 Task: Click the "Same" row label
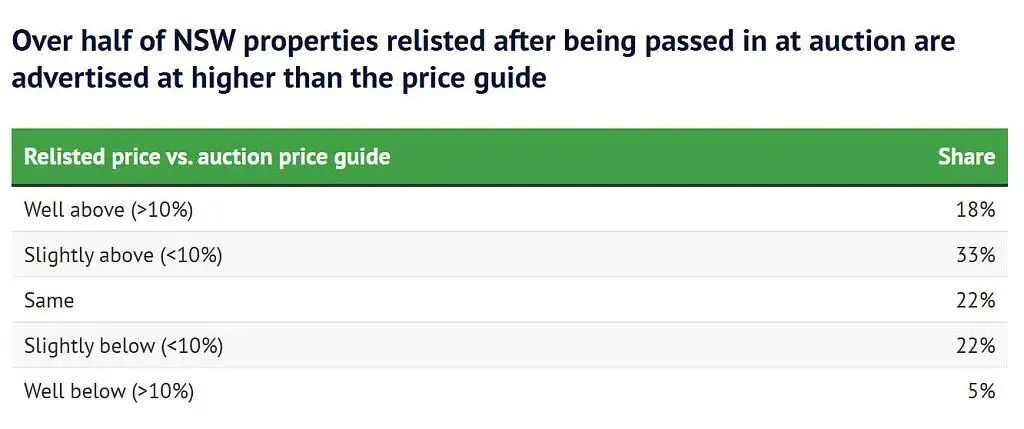(49, 300)
